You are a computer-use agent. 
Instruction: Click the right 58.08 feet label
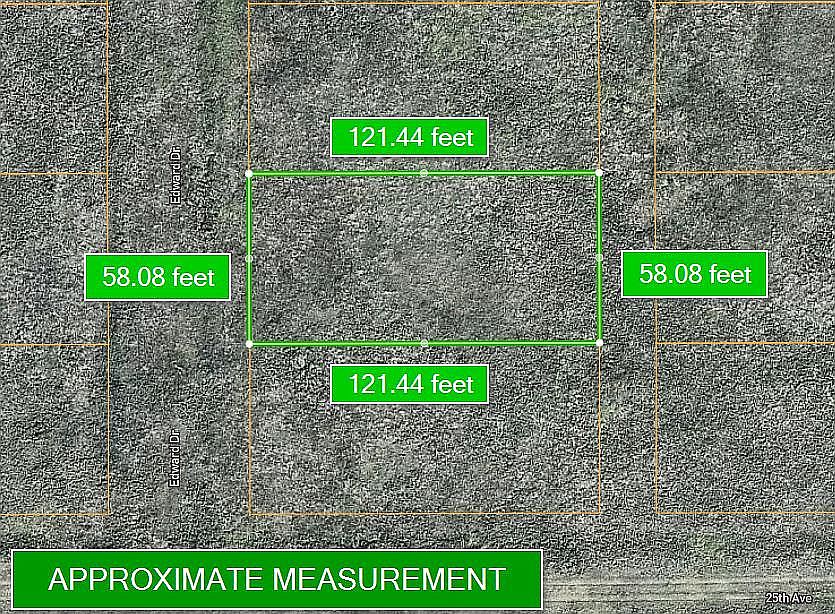point(694,274)
